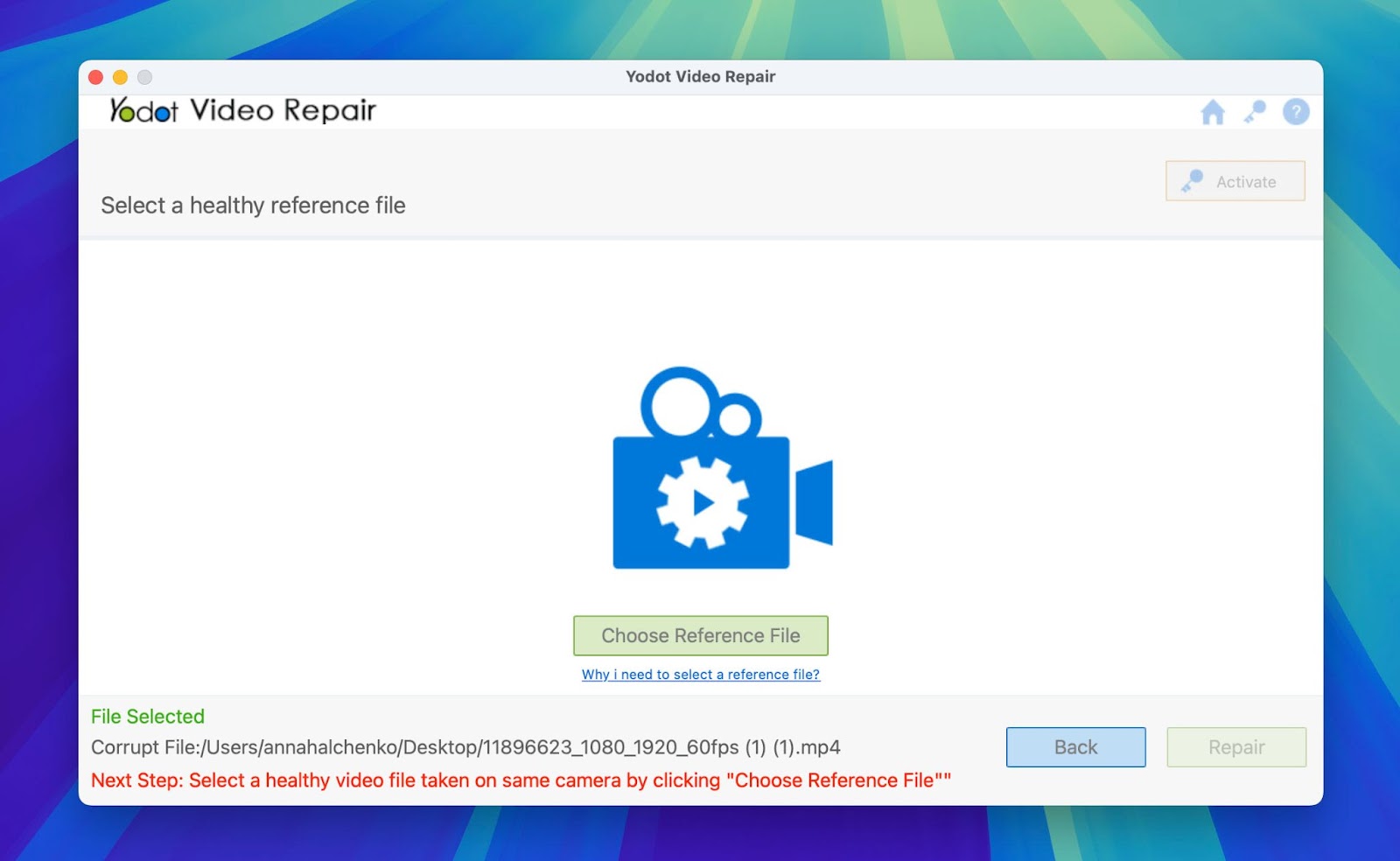Click the video camera repair graphic
Image resolution: width=1400 pixels, height=861 pixels.
723,468
